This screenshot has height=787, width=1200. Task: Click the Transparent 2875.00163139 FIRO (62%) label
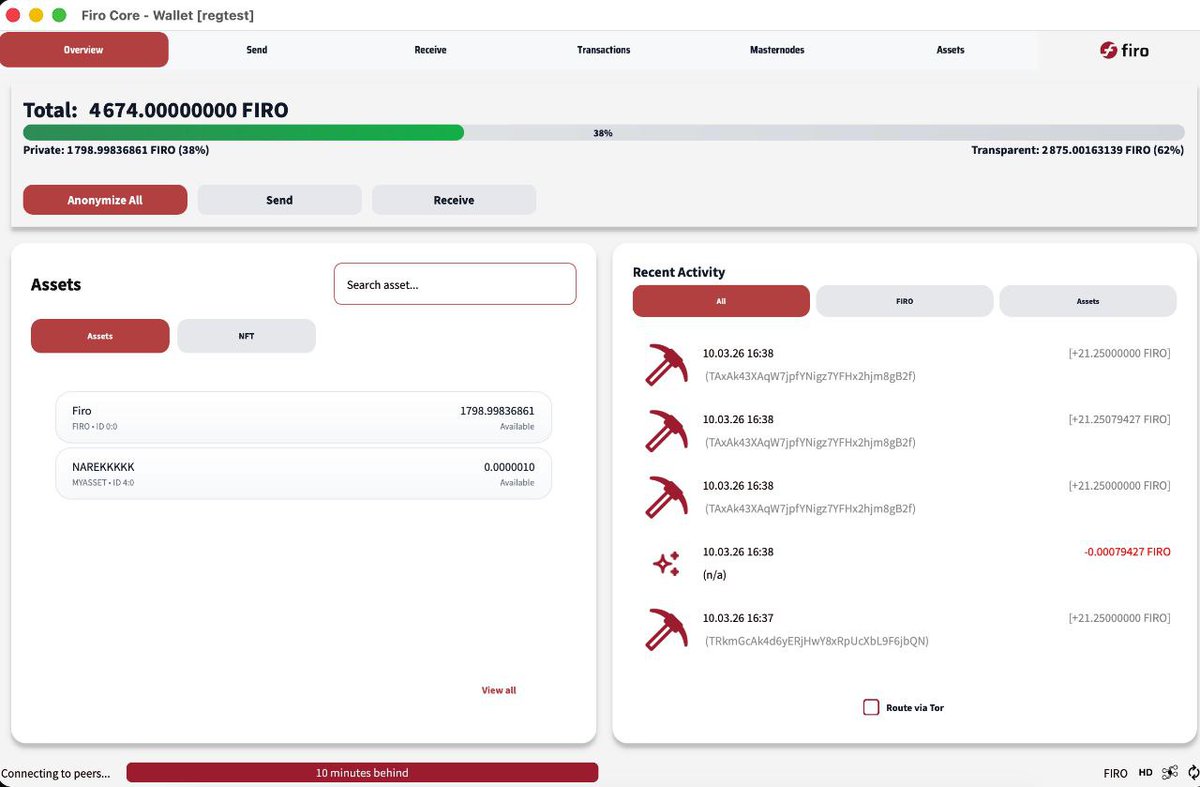1078,150
